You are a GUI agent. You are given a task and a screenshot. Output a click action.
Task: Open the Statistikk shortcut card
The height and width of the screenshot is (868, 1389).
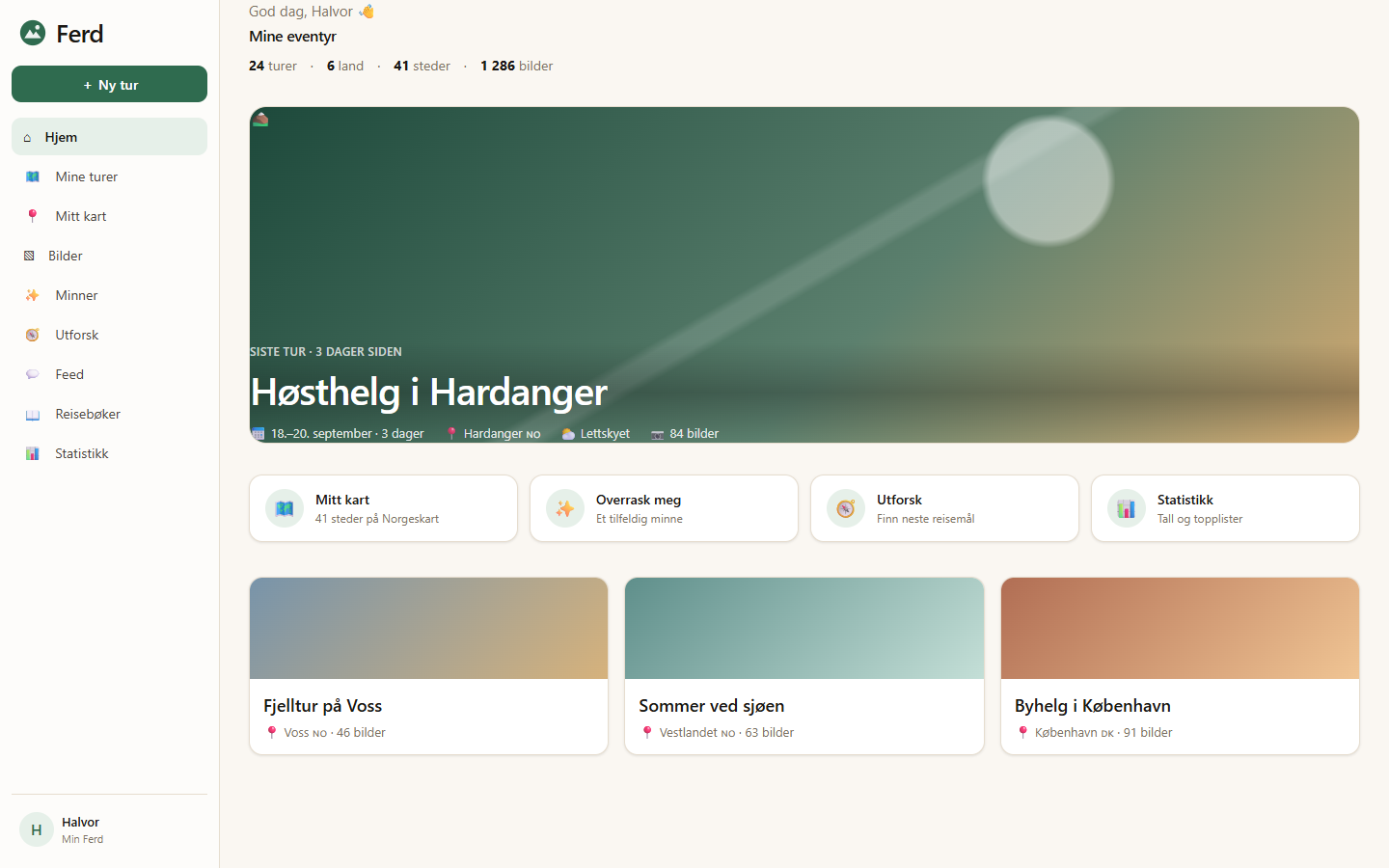coord(1225,508)
